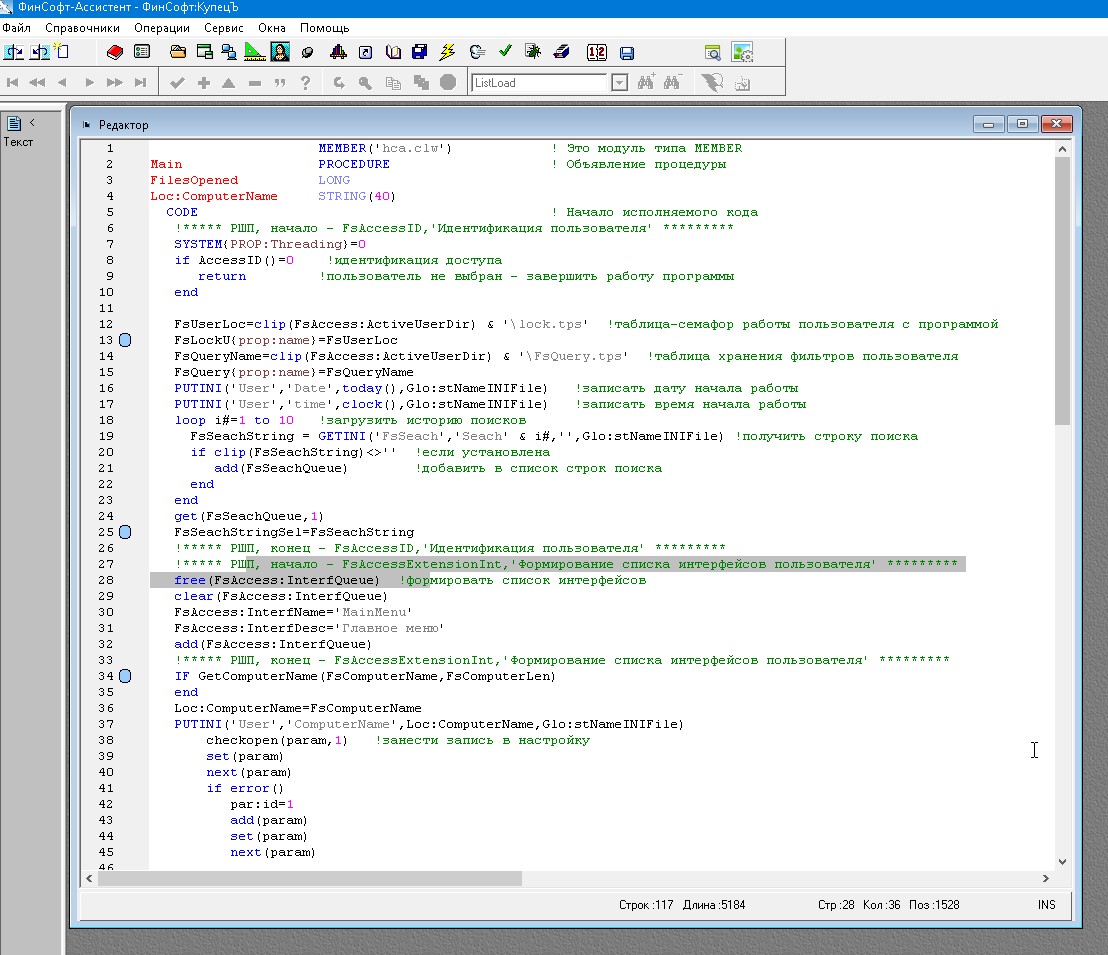Click the Mona Lisa portrait icon

click(280, 52)
